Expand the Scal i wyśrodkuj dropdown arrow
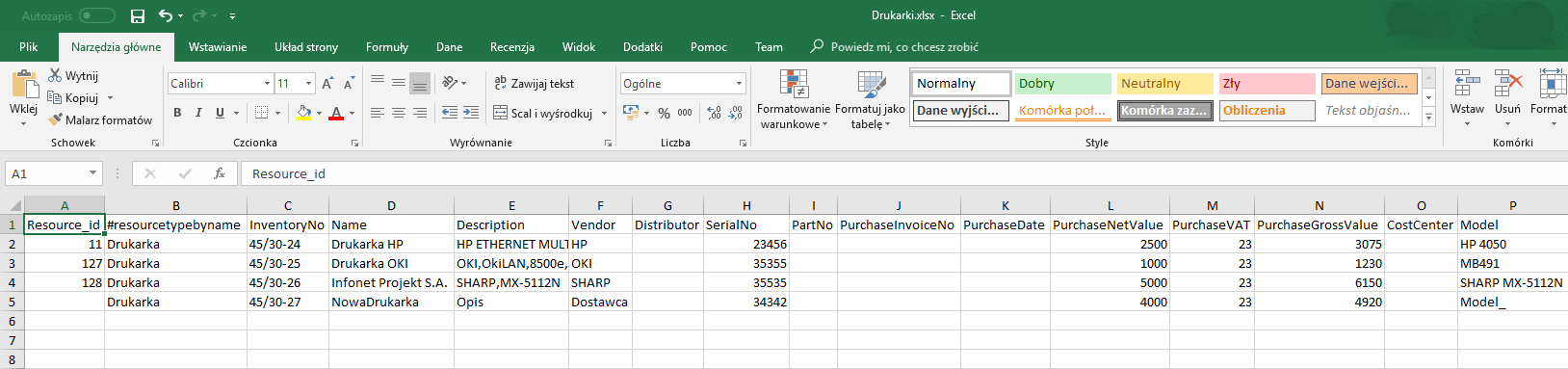The width and height of the screenshot is (1568, 369). click(605, 113)
